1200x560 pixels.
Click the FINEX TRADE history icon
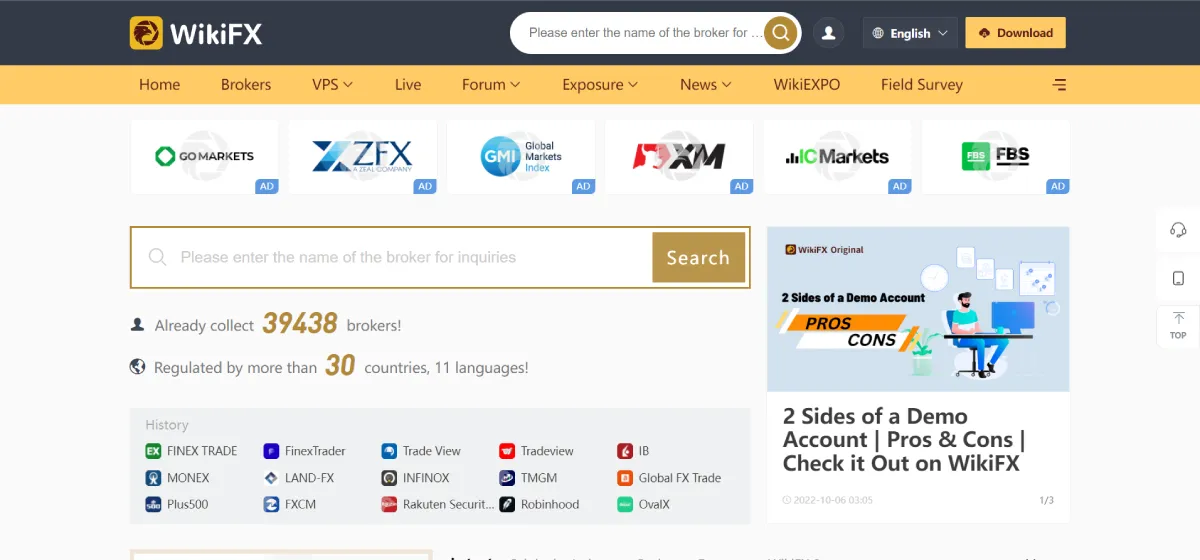(153, 451)
